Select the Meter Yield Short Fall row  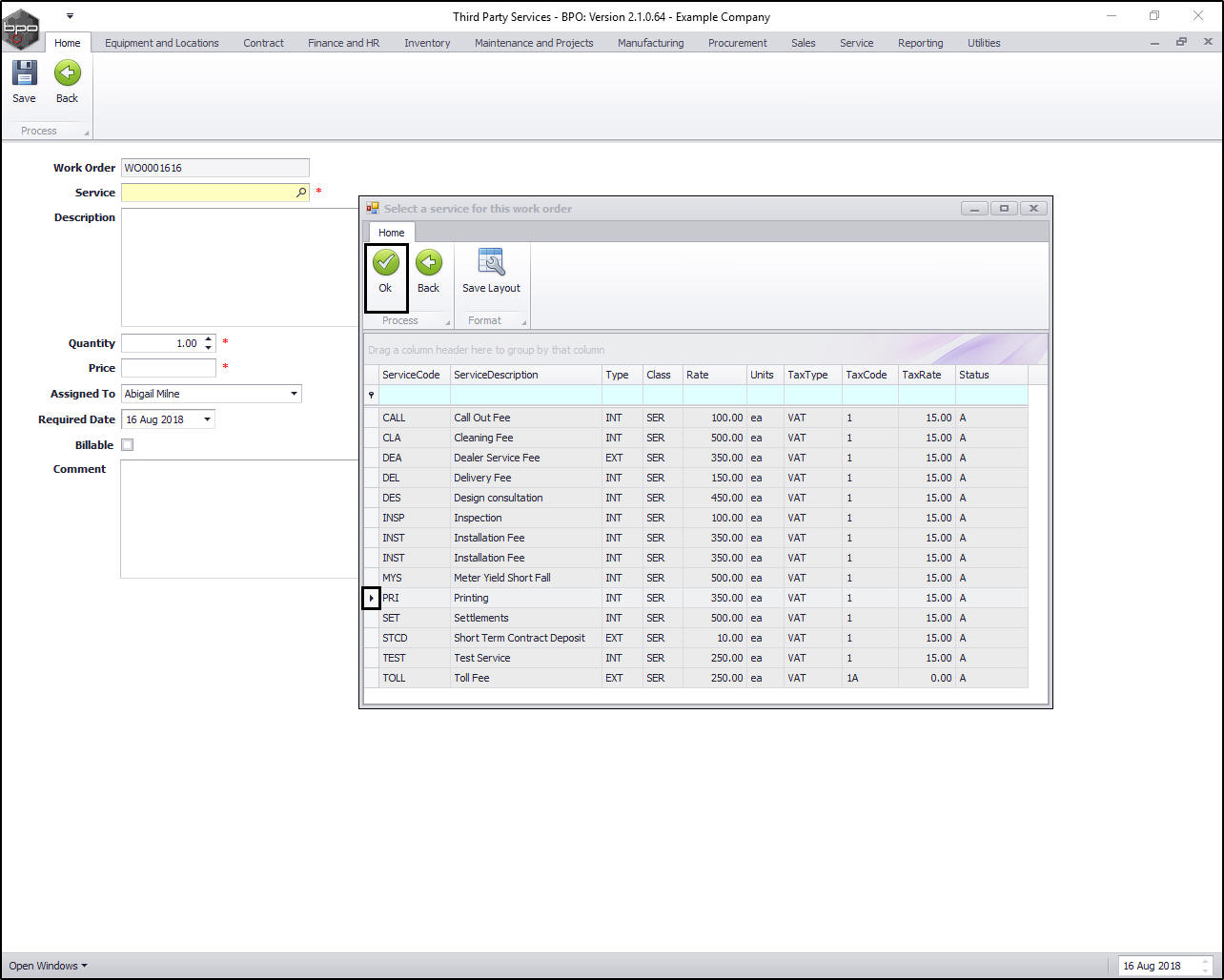pos(696,578)
